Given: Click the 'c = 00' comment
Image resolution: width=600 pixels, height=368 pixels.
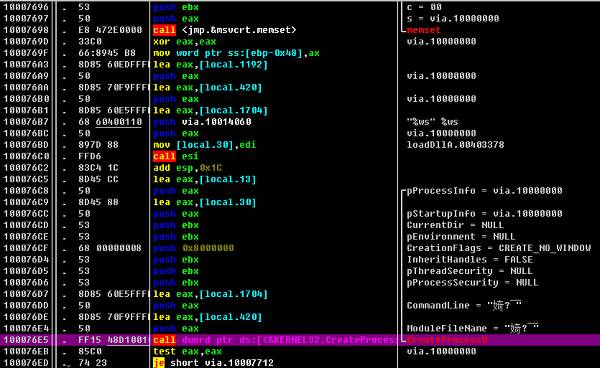Looking at the screenshot, I should point(424,7).
